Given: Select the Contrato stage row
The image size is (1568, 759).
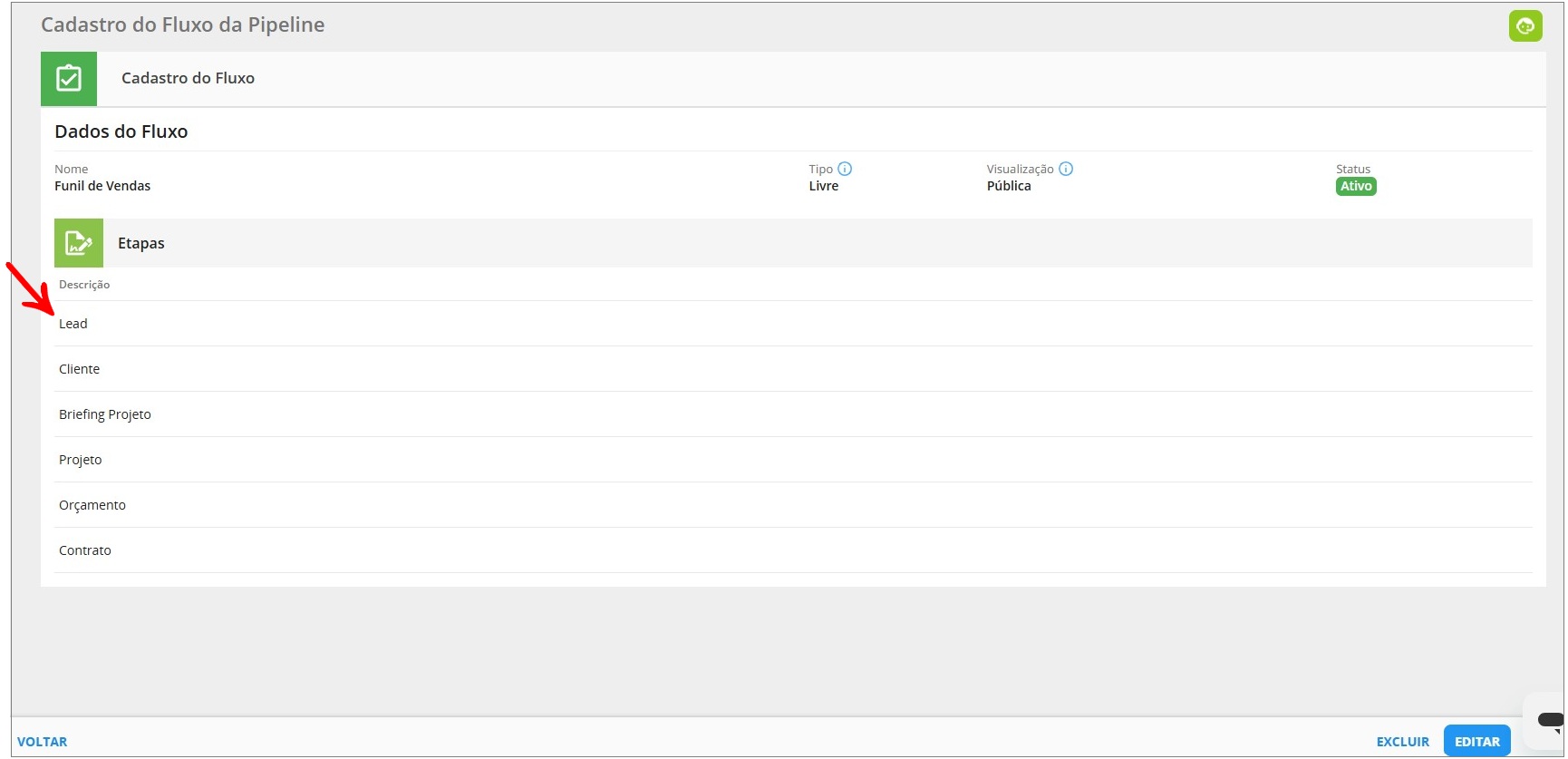Looking at the screenshot, I should pos(793,550).
